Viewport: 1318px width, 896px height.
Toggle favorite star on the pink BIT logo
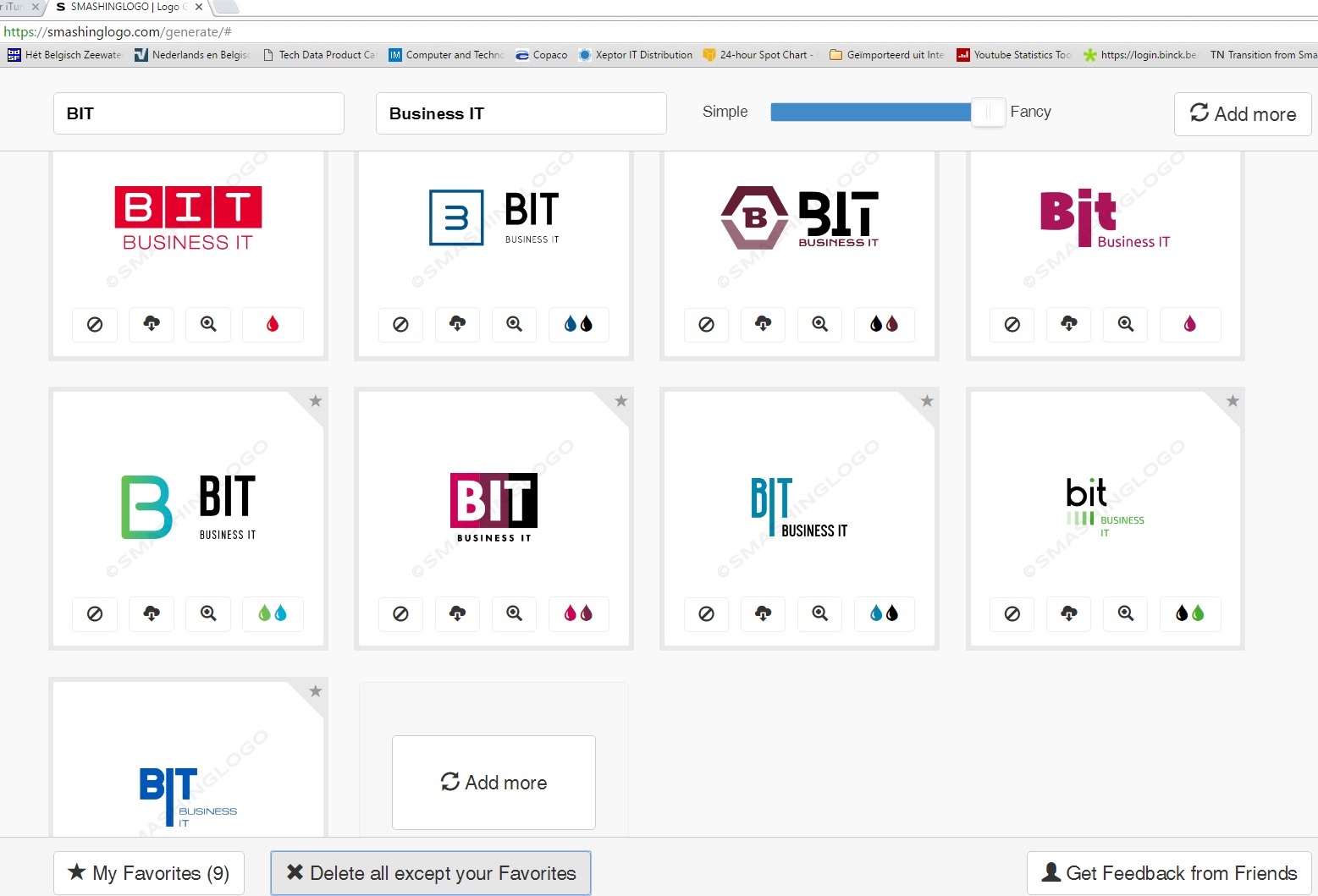620,401
